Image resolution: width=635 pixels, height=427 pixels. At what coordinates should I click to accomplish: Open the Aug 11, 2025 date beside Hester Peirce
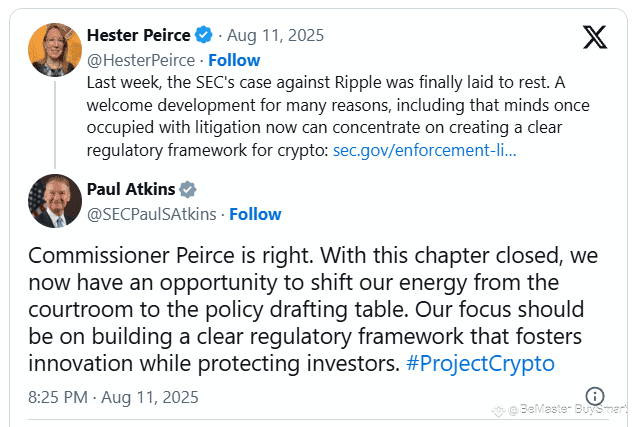pos(275,35)
